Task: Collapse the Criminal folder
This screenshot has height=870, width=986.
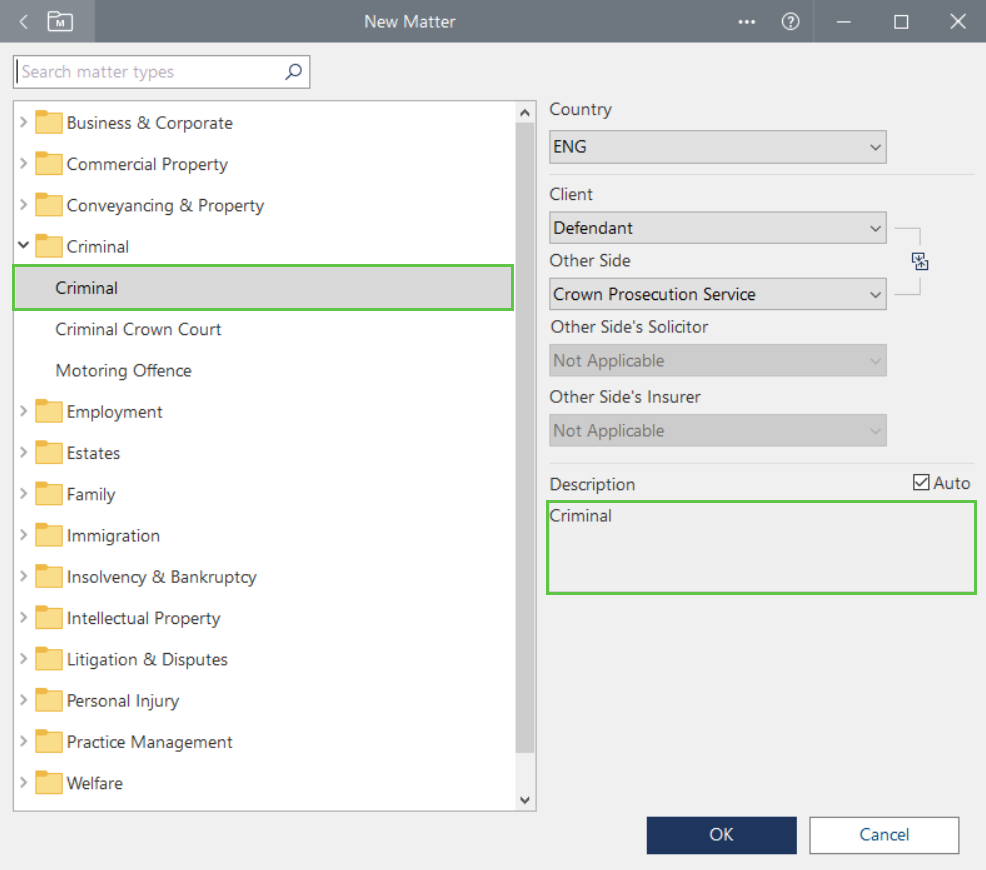Action: tap(24, 246)
